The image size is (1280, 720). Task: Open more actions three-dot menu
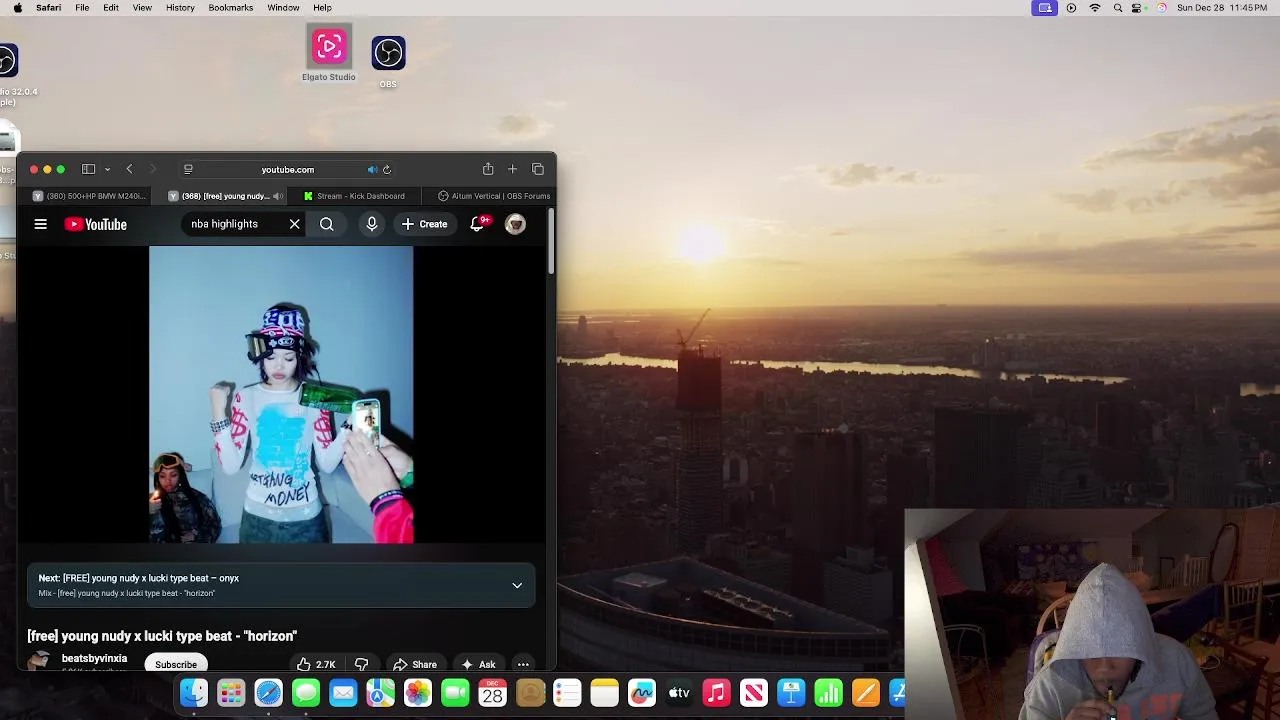pyautogui.click(x=523, y=664)
